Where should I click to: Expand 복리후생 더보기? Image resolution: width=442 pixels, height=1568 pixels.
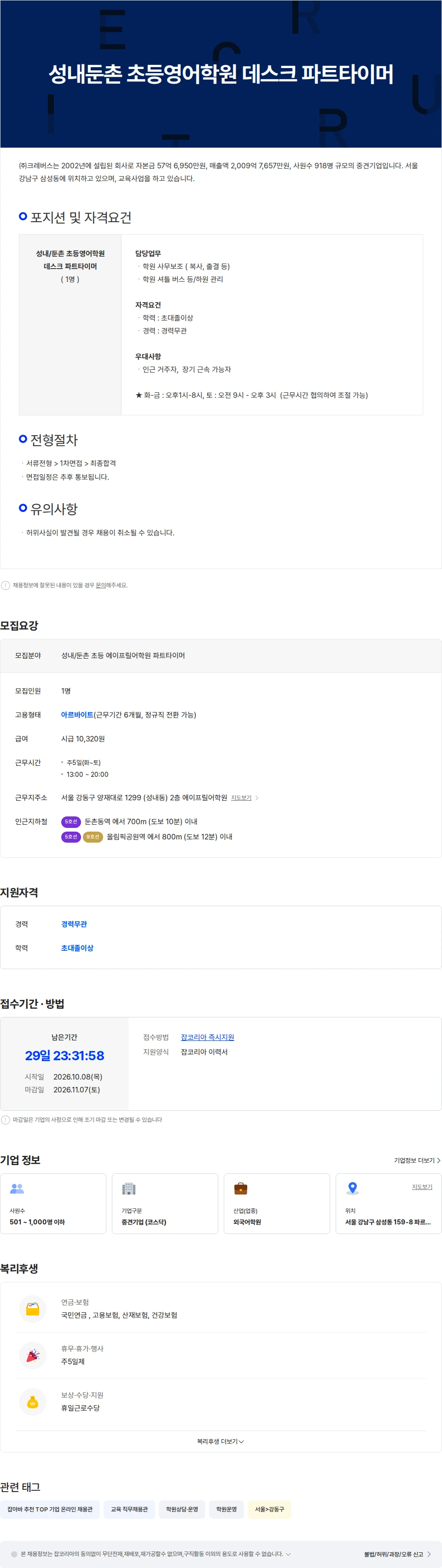point(221,1442)
